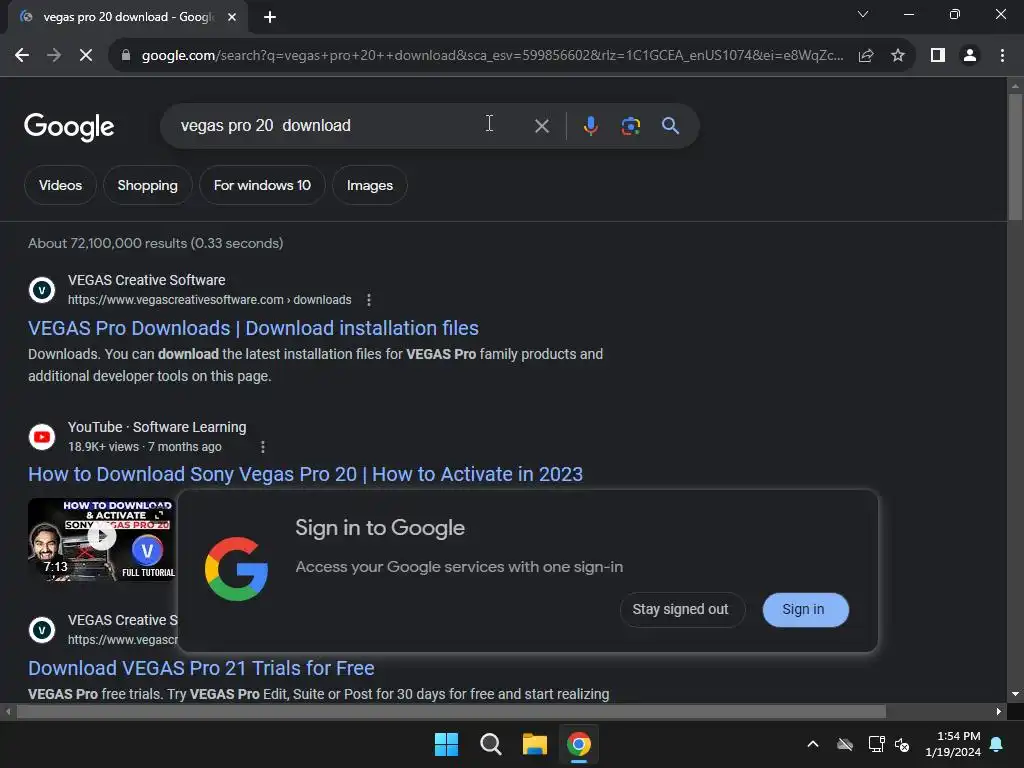Click the muted volume tray icon
Viewport: 1024px width, 768px height.
tap(903, 744)
